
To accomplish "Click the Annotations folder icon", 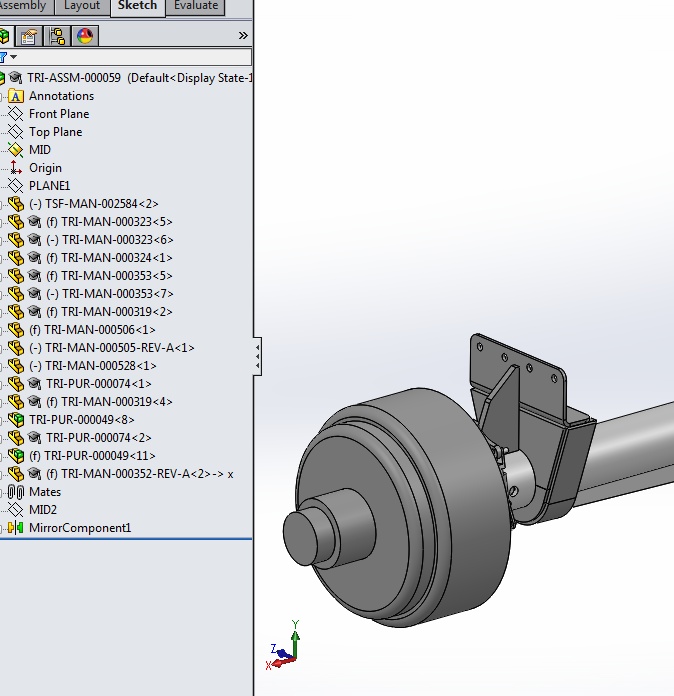I will (x=16, y=96).
